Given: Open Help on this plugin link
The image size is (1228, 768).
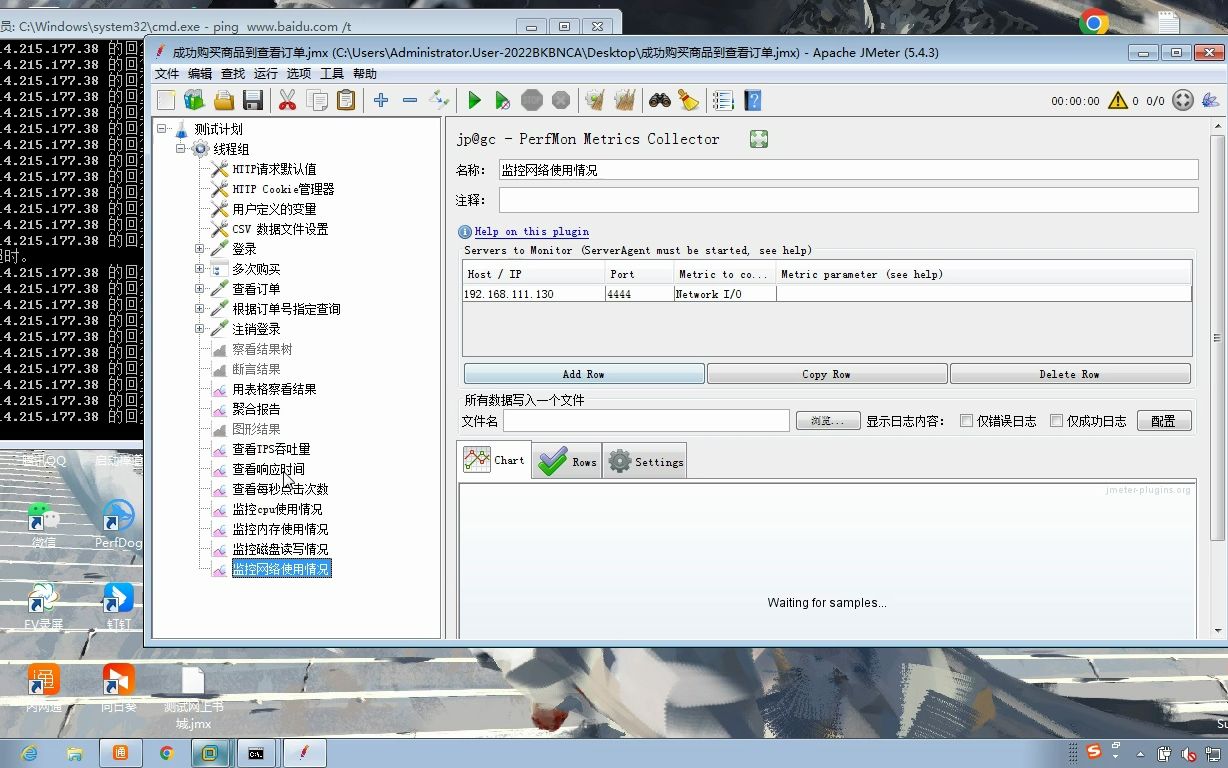Looking at the screenshot, I should click(x=532, y=231).
